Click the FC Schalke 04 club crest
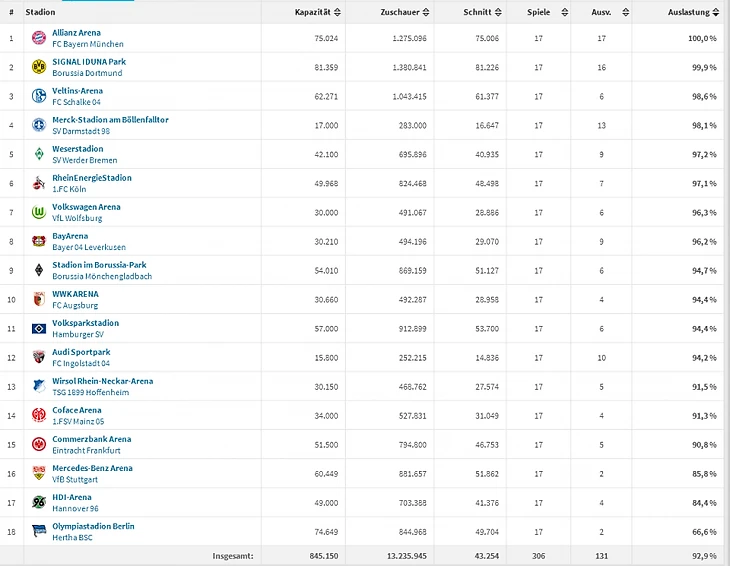Image resolution: width=730 pixels, height=566 pixels. 38,96
